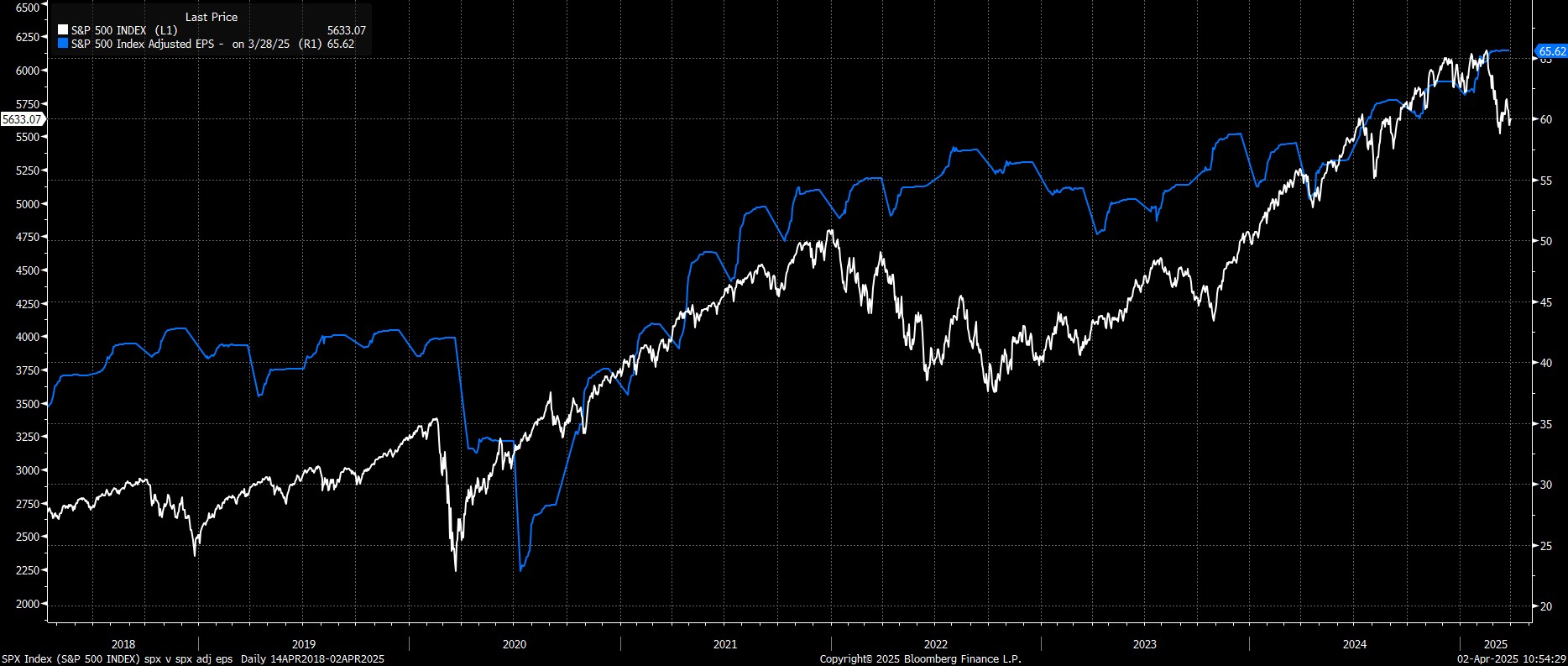Click the 60 right axis label
The width and height of the screenshot is (1568, 666).
1545,119
